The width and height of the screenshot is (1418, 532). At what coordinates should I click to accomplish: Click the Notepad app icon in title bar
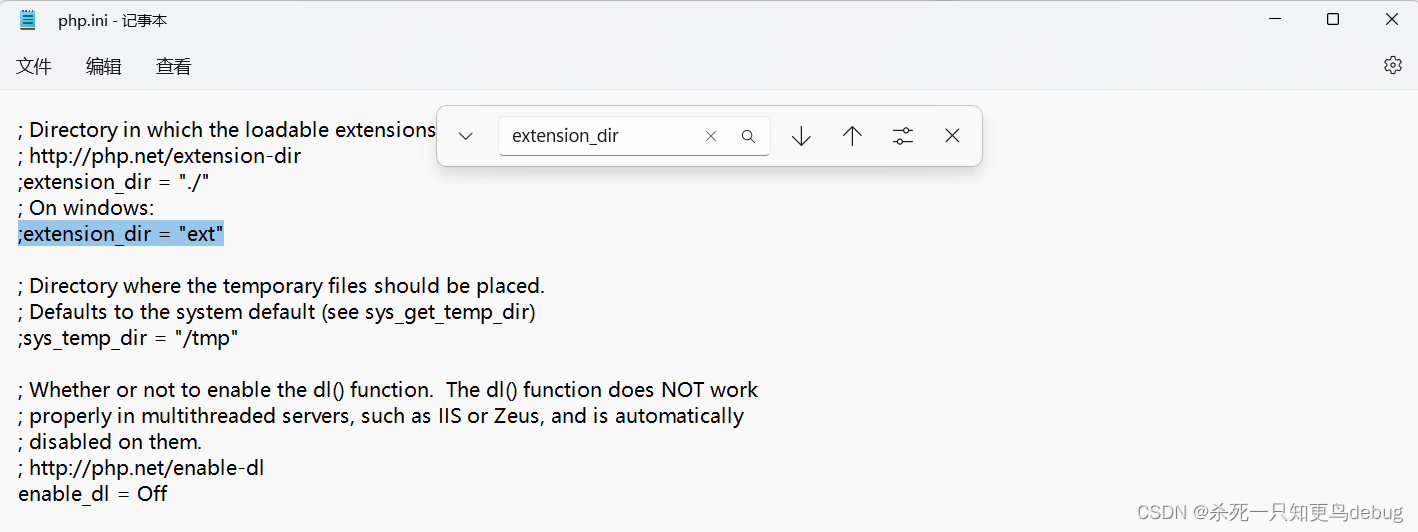[28, 19]
